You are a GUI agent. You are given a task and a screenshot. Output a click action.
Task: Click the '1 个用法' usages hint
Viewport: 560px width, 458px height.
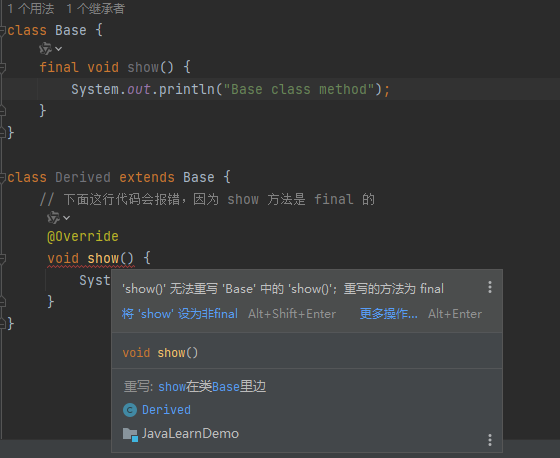pyautogui.click(x=31, y=9)
